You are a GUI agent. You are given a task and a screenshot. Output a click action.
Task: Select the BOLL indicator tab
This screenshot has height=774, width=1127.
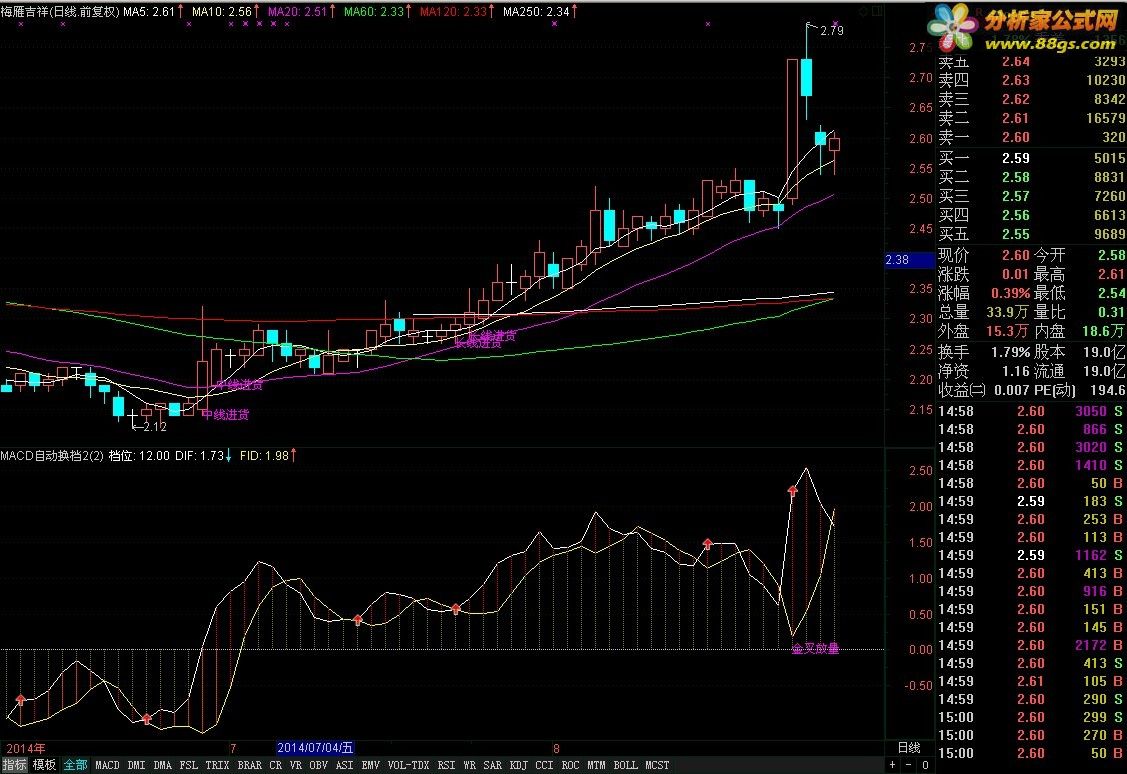pos(625,765)
